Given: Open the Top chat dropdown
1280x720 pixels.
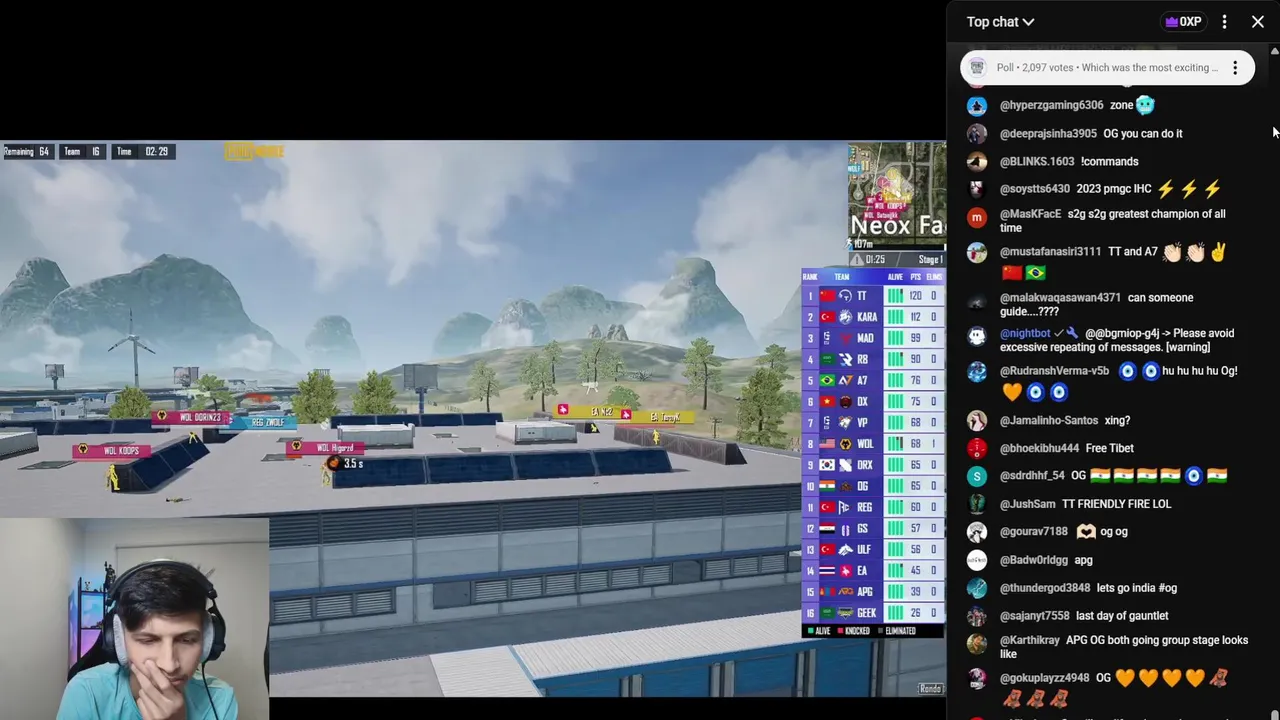Looking at the screenshot, I should click(1000, 22).
